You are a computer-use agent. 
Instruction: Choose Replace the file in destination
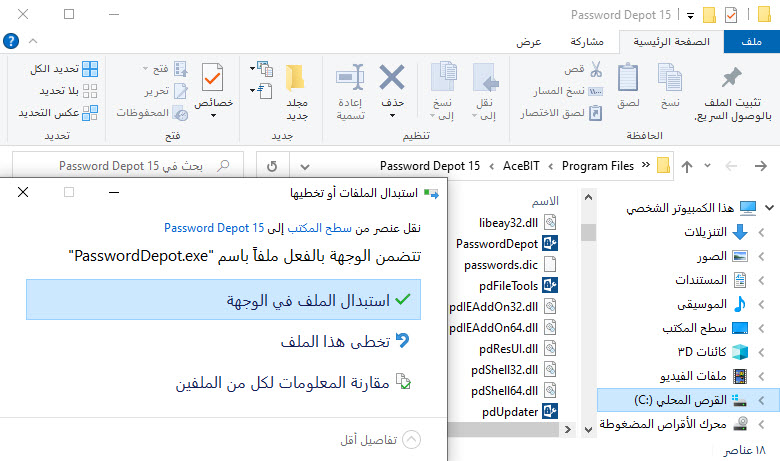tap(223, 300)
